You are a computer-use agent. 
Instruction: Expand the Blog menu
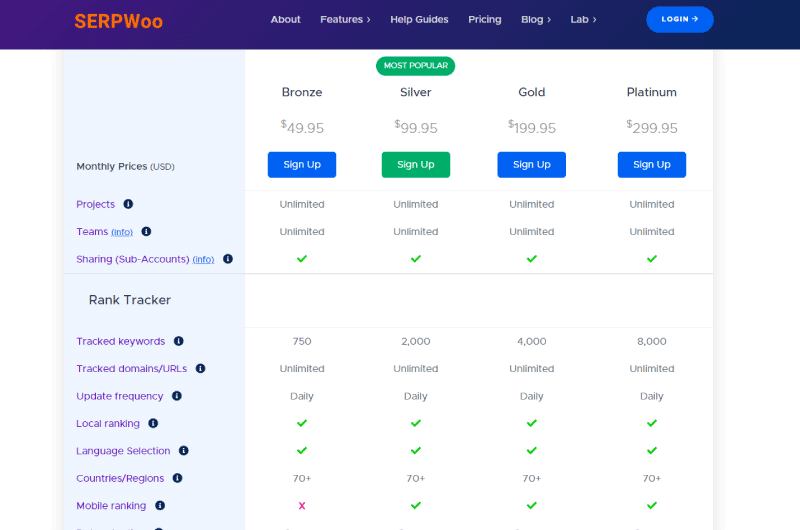(x=536, y=19)
